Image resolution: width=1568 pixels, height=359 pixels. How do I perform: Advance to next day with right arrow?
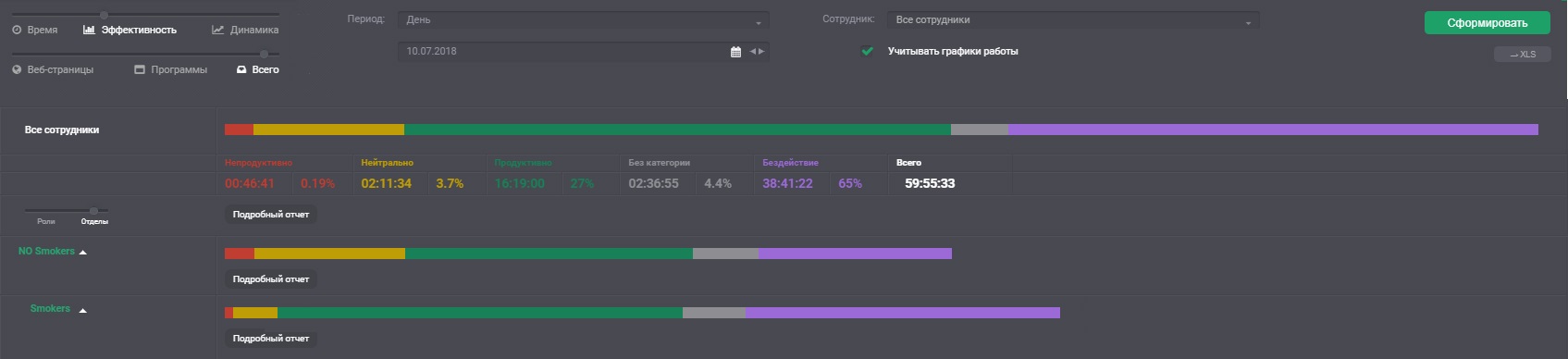pos(761,52)
